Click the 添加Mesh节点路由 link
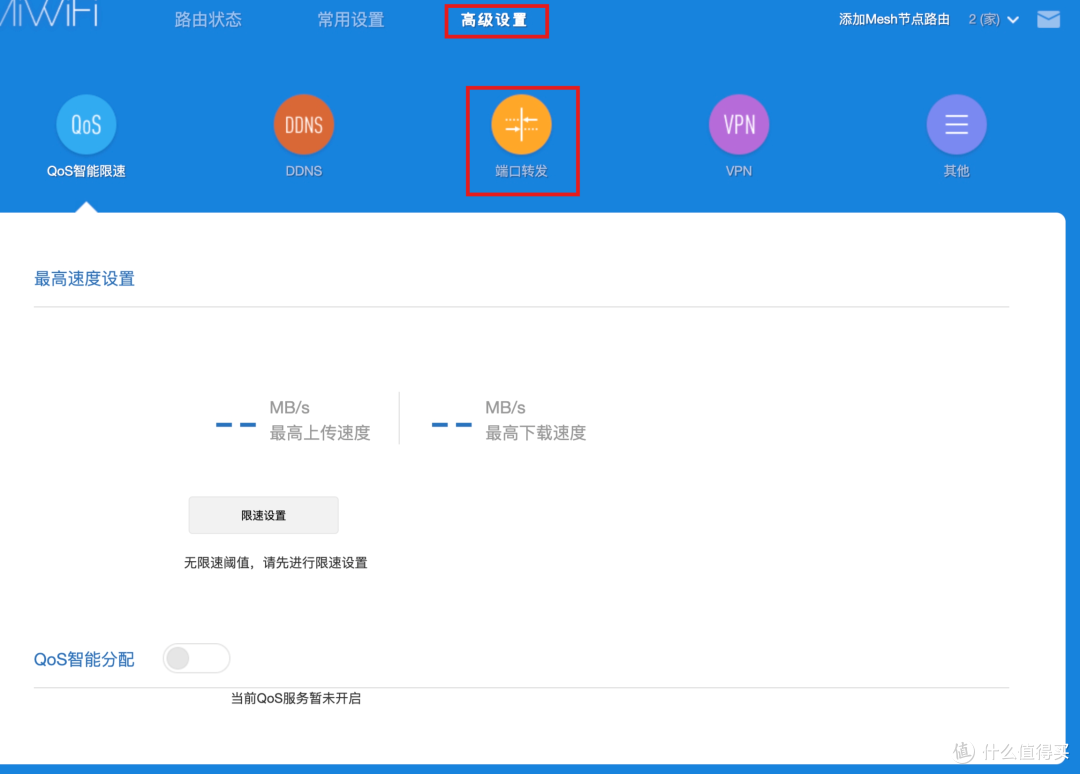This screenshot has height=774, width=1080. pyautogui.click(x=894, y=18)
